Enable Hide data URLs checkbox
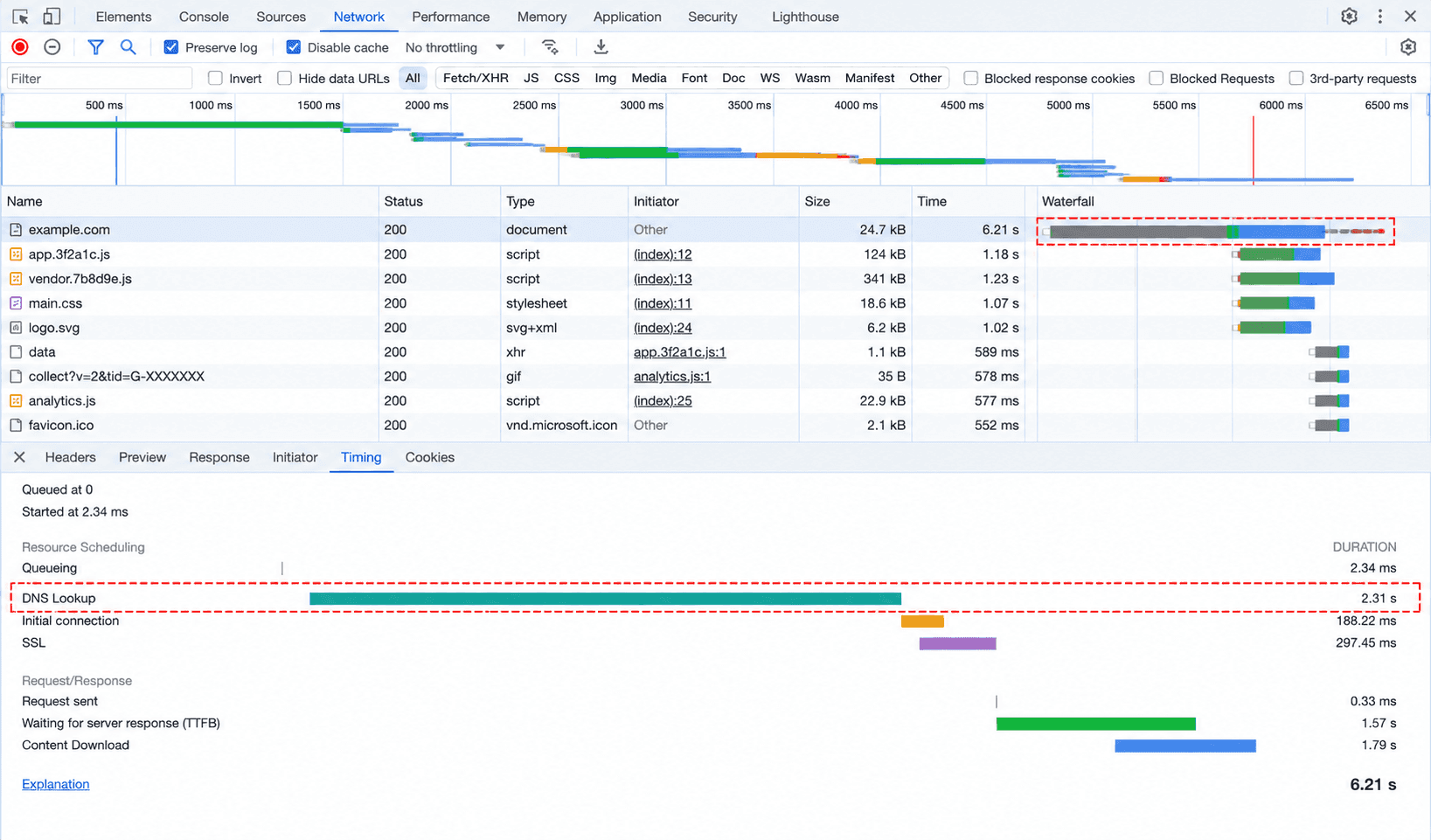 [284, 78]
